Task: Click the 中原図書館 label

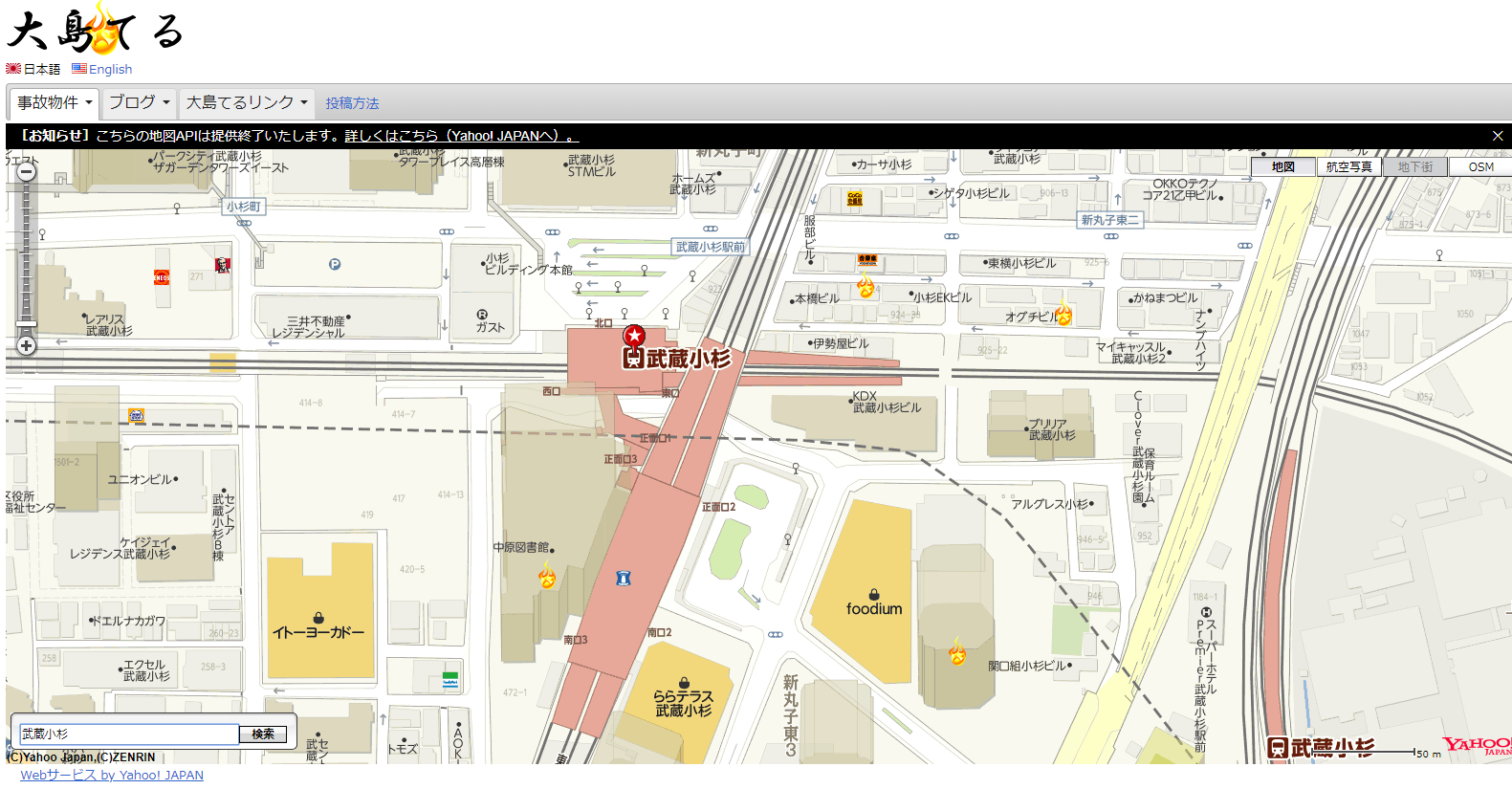Action: pyautogui.click(x=521, y=547)
